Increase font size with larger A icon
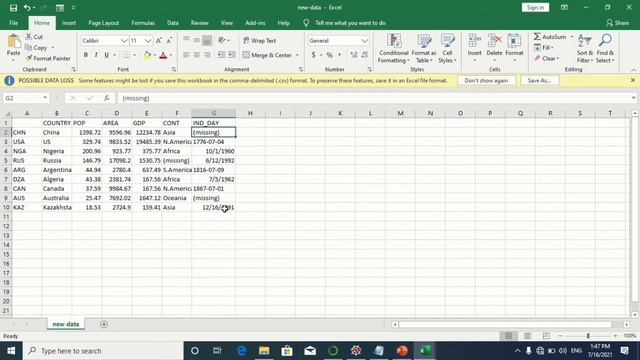The image size is (640, 360). coord(159,40)
